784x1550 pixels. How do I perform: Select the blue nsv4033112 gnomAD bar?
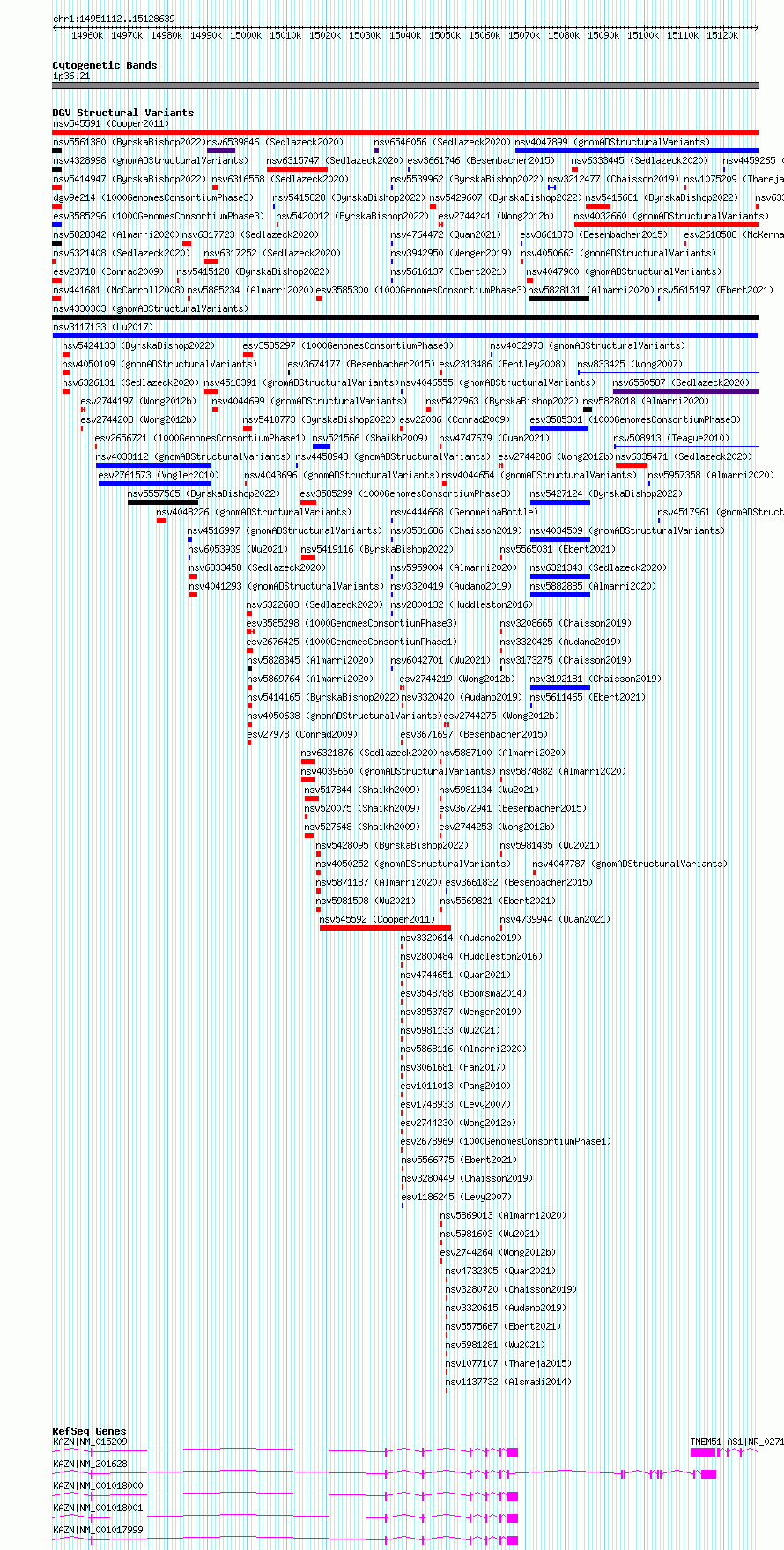point(153,465)
